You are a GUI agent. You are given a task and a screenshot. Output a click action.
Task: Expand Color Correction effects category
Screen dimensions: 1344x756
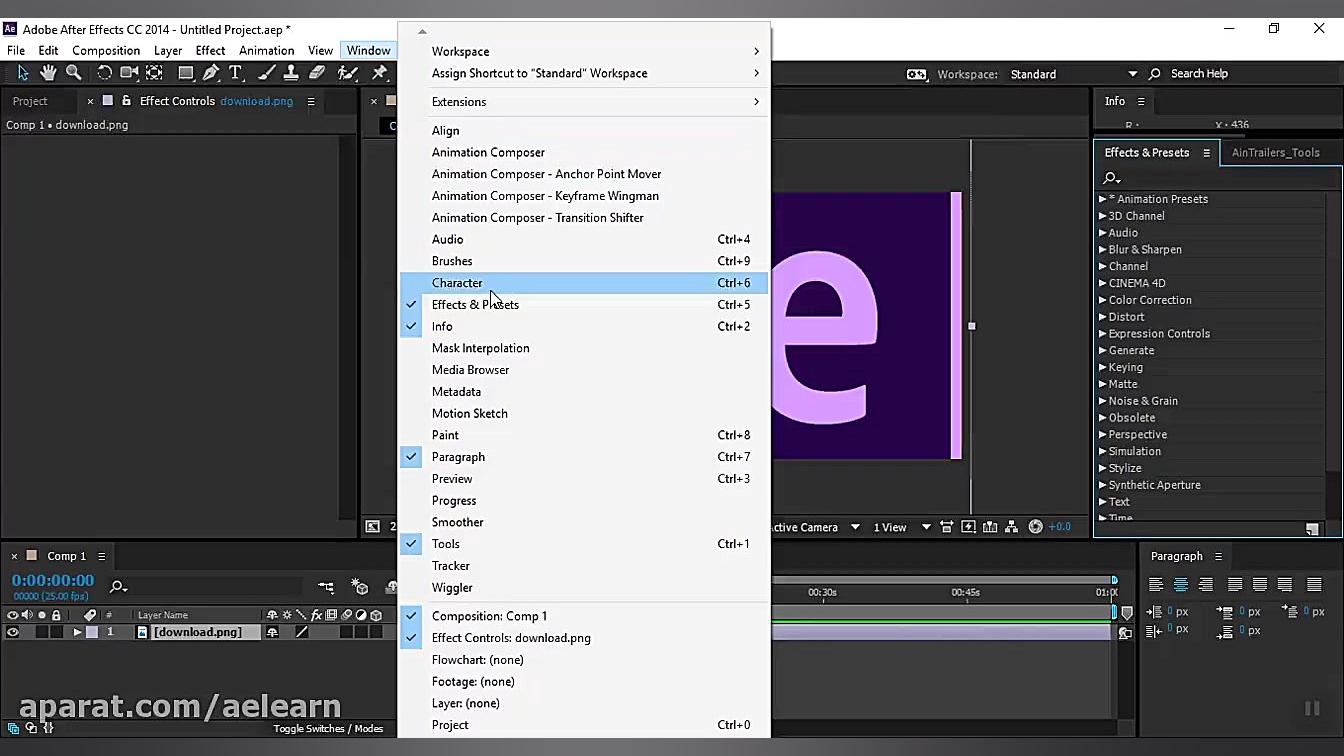coord(1102,300)
